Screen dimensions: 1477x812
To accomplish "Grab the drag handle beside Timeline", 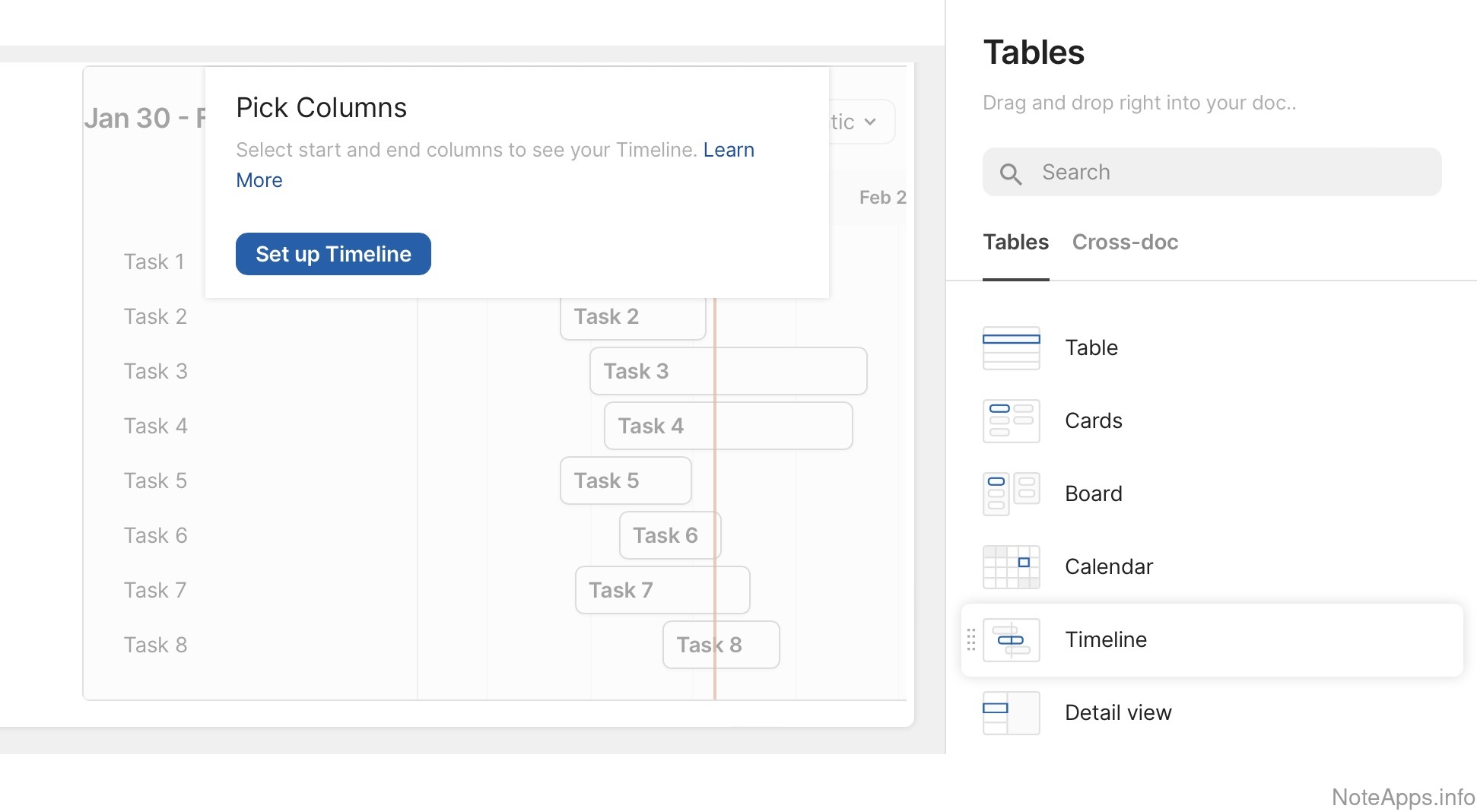I will tap(970, 640).
